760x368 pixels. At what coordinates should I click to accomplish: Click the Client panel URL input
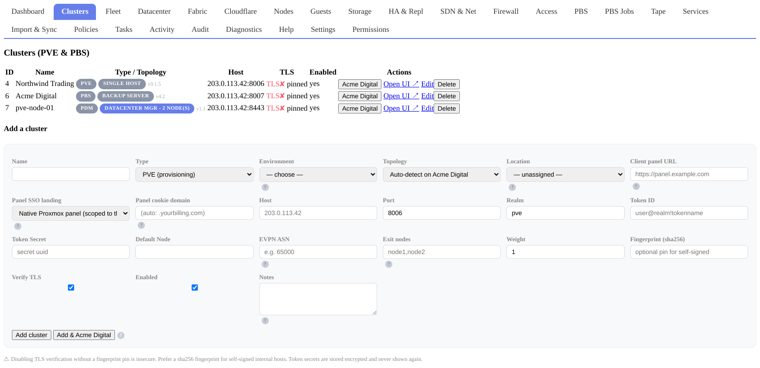689,174
